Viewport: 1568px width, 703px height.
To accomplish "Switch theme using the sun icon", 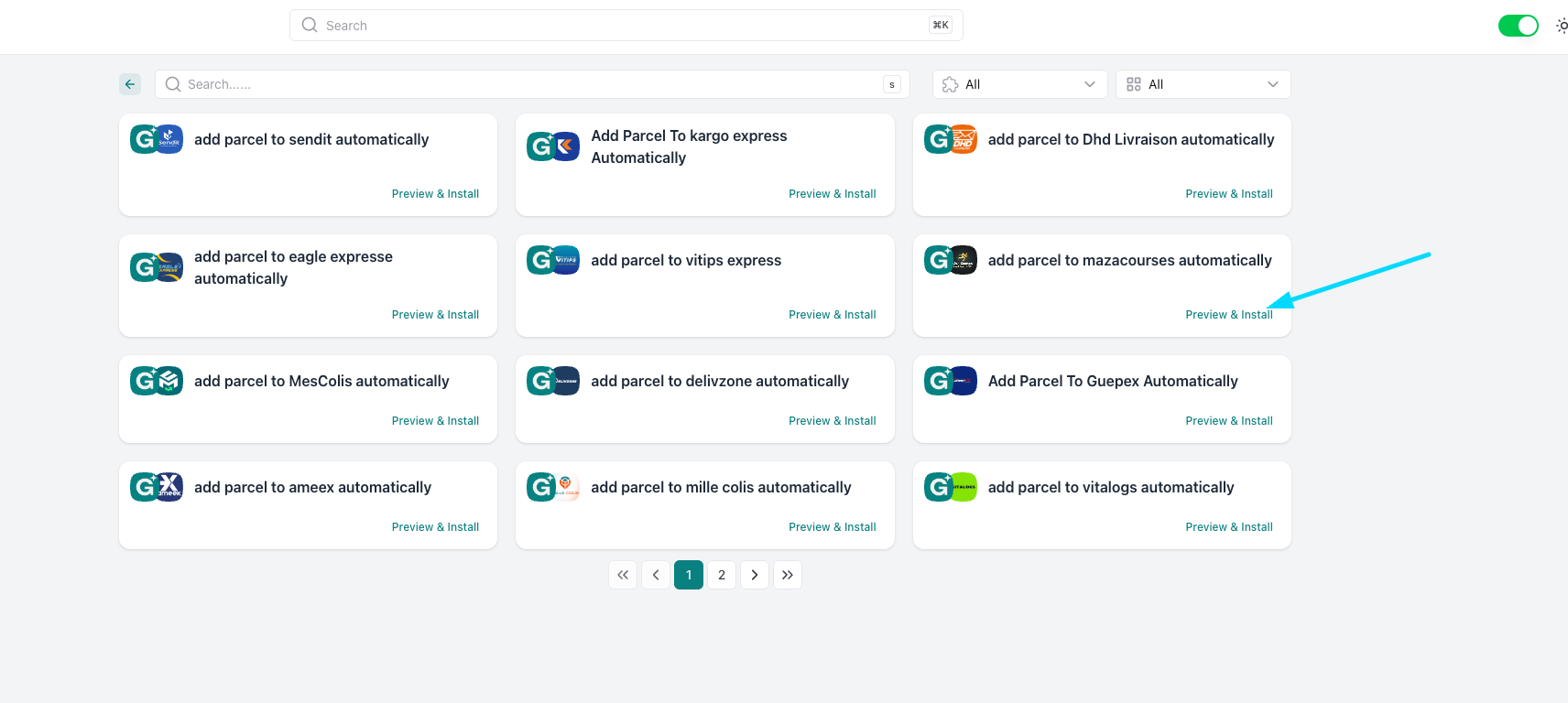I will coord(1562,26).
